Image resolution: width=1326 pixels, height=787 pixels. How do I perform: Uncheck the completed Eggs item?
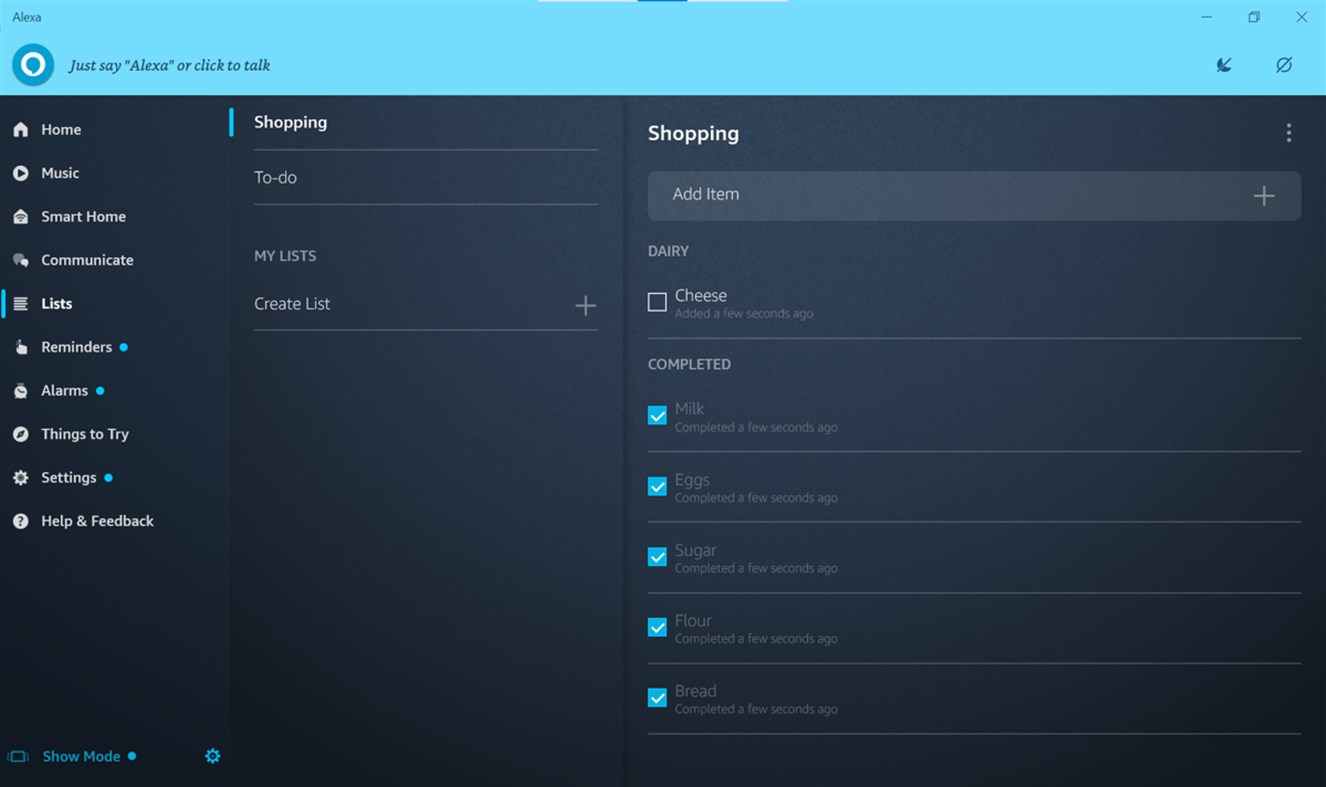657,485
